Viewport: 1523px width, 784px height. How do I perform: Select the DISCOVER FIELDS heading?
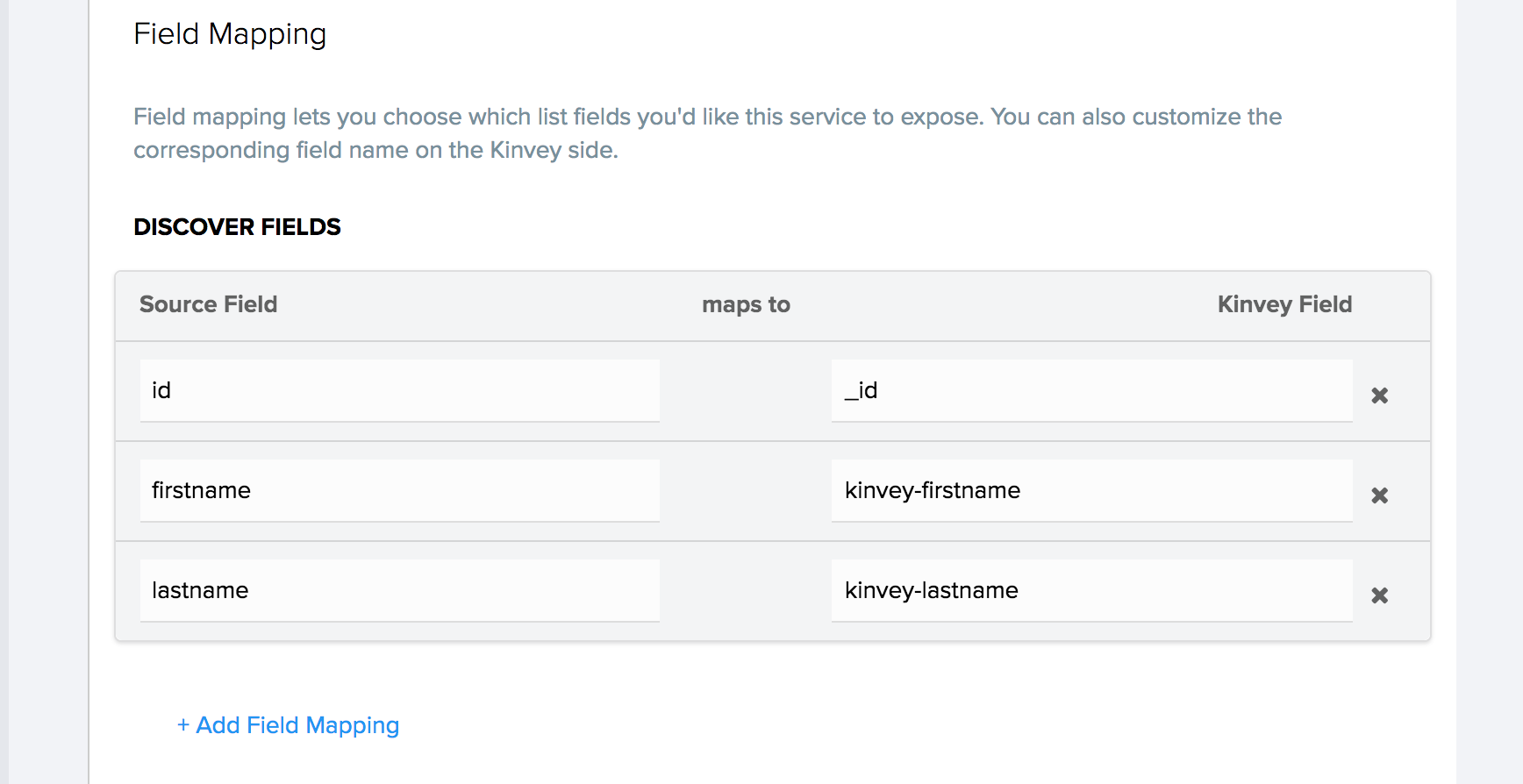point(237,227)
